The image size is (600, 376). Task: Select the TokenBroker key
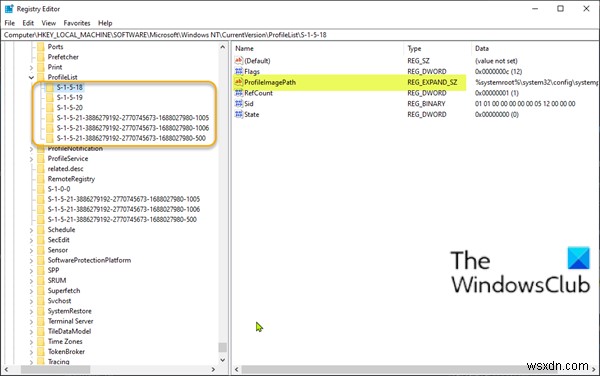pos(66,352)
